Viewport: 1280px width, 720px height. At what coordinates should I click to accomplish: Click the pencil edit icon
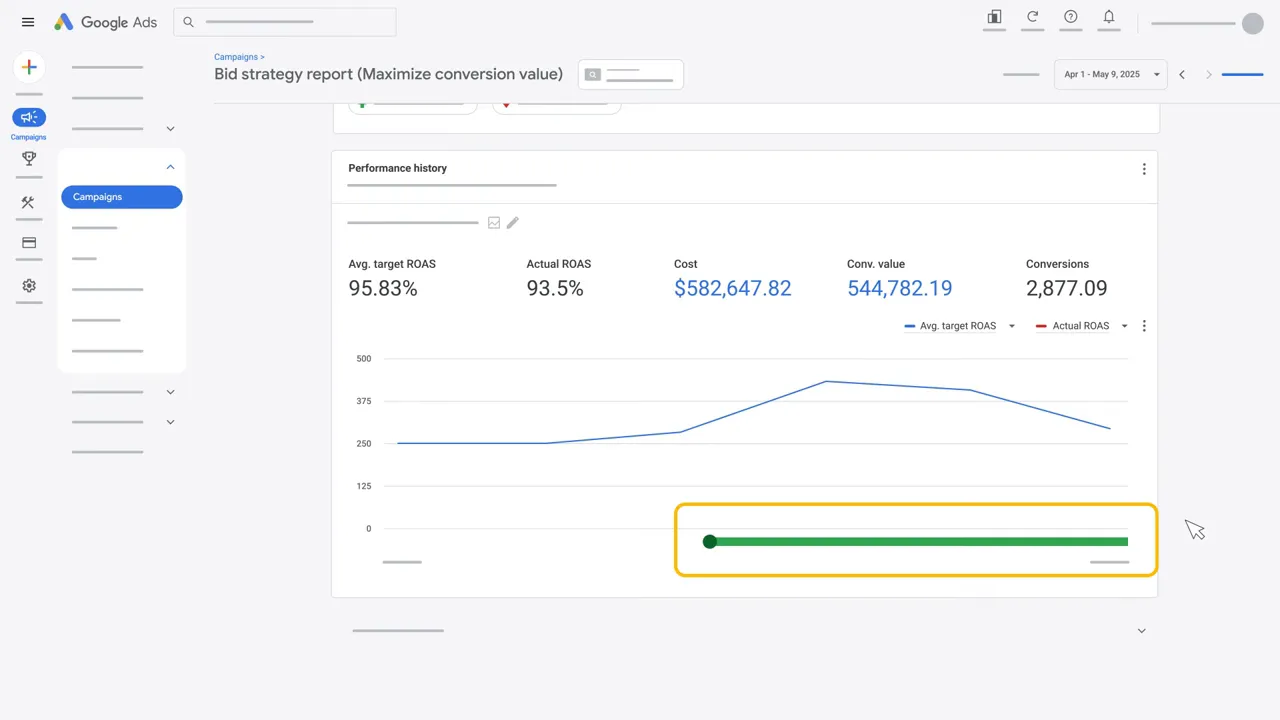(x=513, y=223)
